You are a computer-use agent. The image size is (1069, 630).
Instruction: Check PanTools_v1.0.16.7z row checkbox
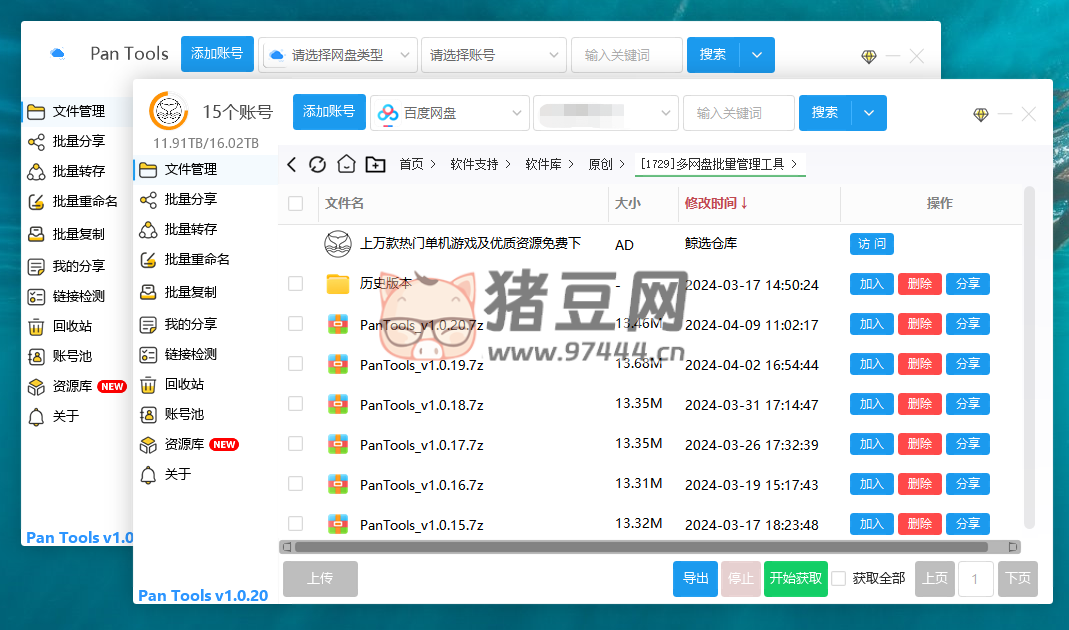tap(295, 483)
